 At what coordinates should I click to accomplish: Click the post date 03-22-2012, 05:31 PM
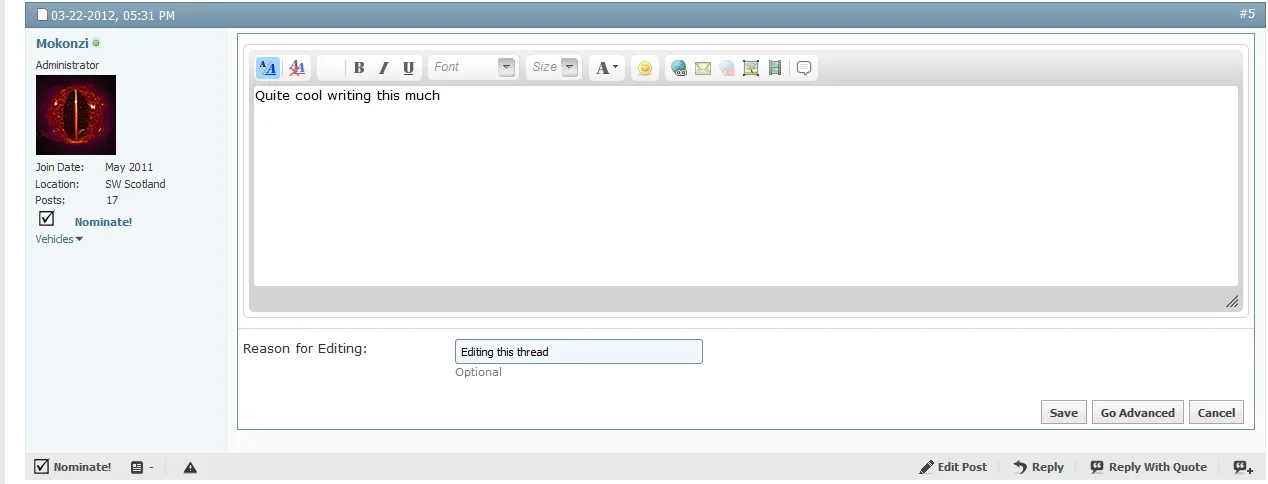pos(113,16)
